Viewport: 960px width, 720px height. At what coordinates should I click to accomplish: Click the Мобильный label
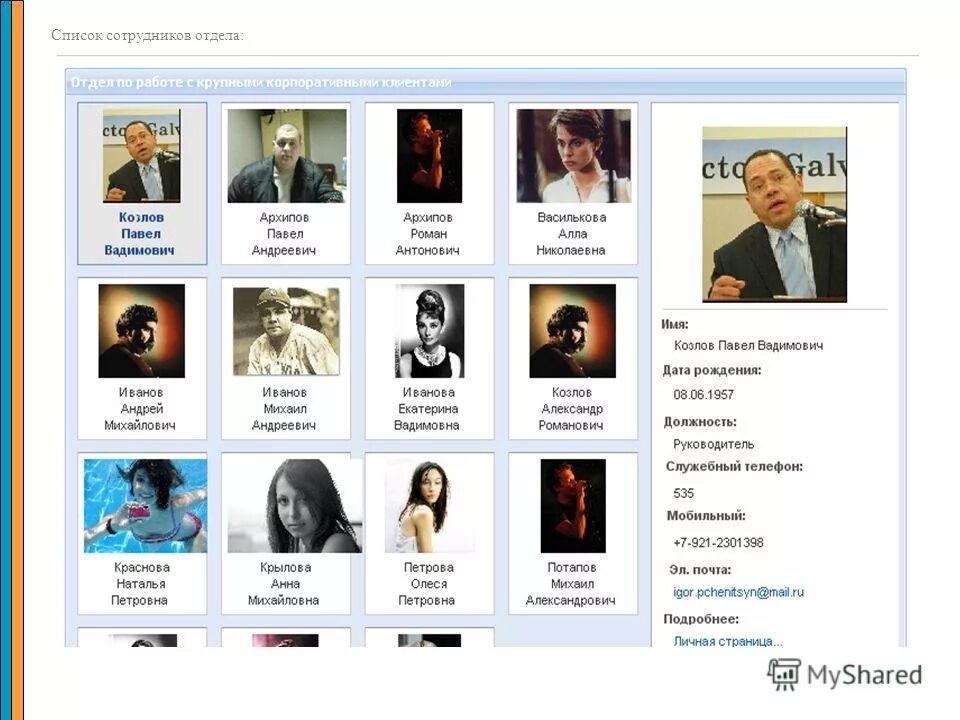pos(706,516)
